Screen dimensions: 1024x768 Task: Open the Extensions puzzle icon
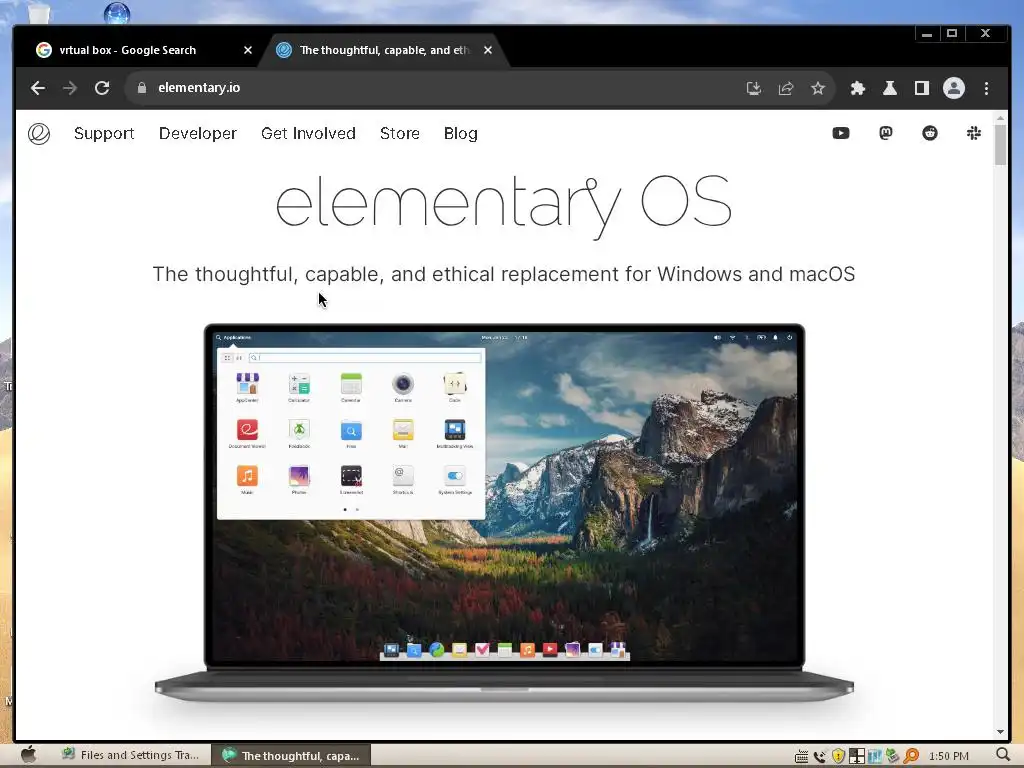click(x=857, y=88)
